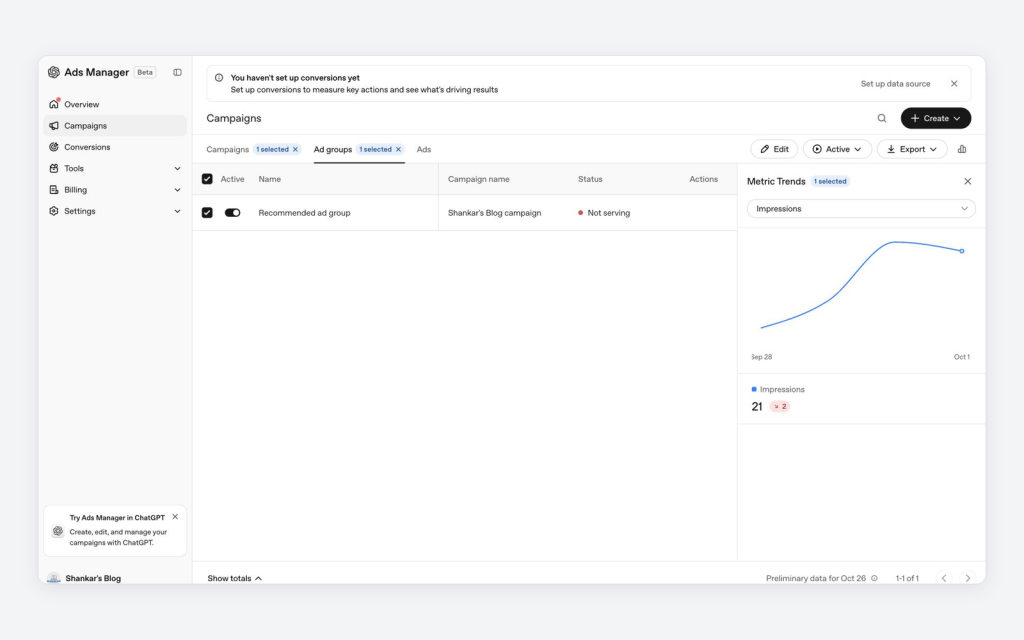Open Overview in the sidebar
The height and width of the screenshot is (640, 1024).
115,104
